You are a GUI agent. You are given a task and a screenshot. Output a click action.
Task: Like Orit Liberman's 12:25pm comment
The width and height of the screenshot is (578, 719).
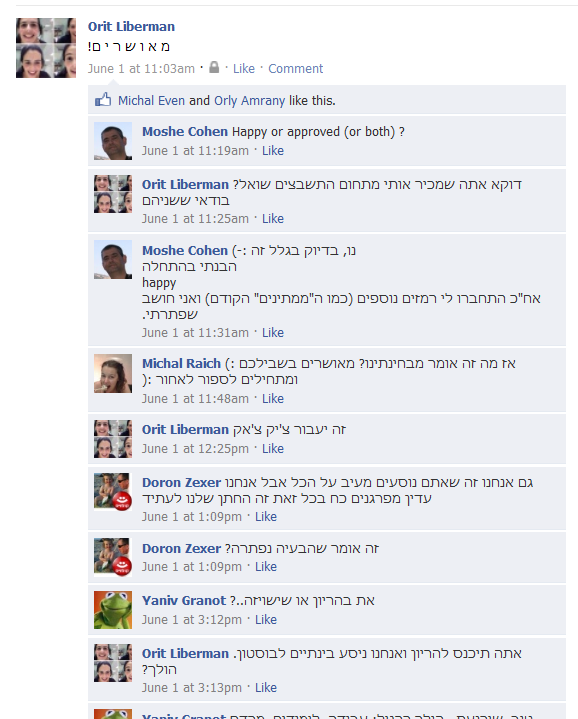tap(273, 448)
